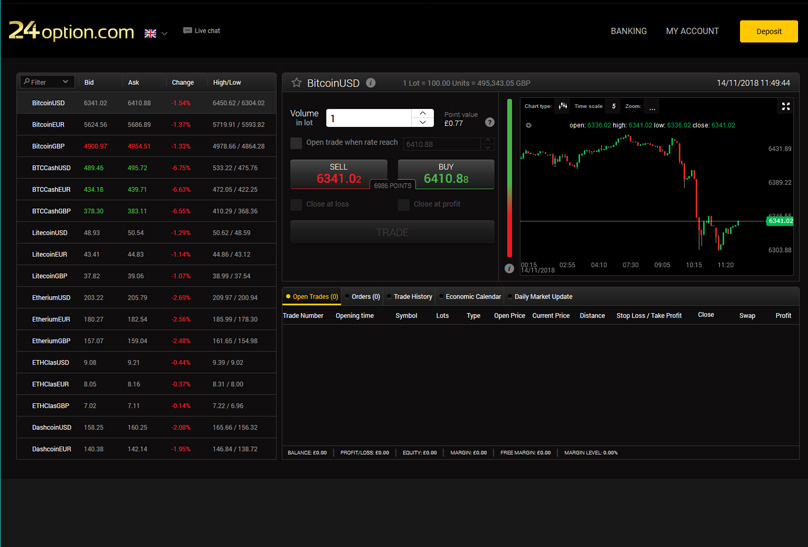The width and height of the screenshot is (808, 547).
Task: Sort by the Ask column header
Action: point(133,82)
